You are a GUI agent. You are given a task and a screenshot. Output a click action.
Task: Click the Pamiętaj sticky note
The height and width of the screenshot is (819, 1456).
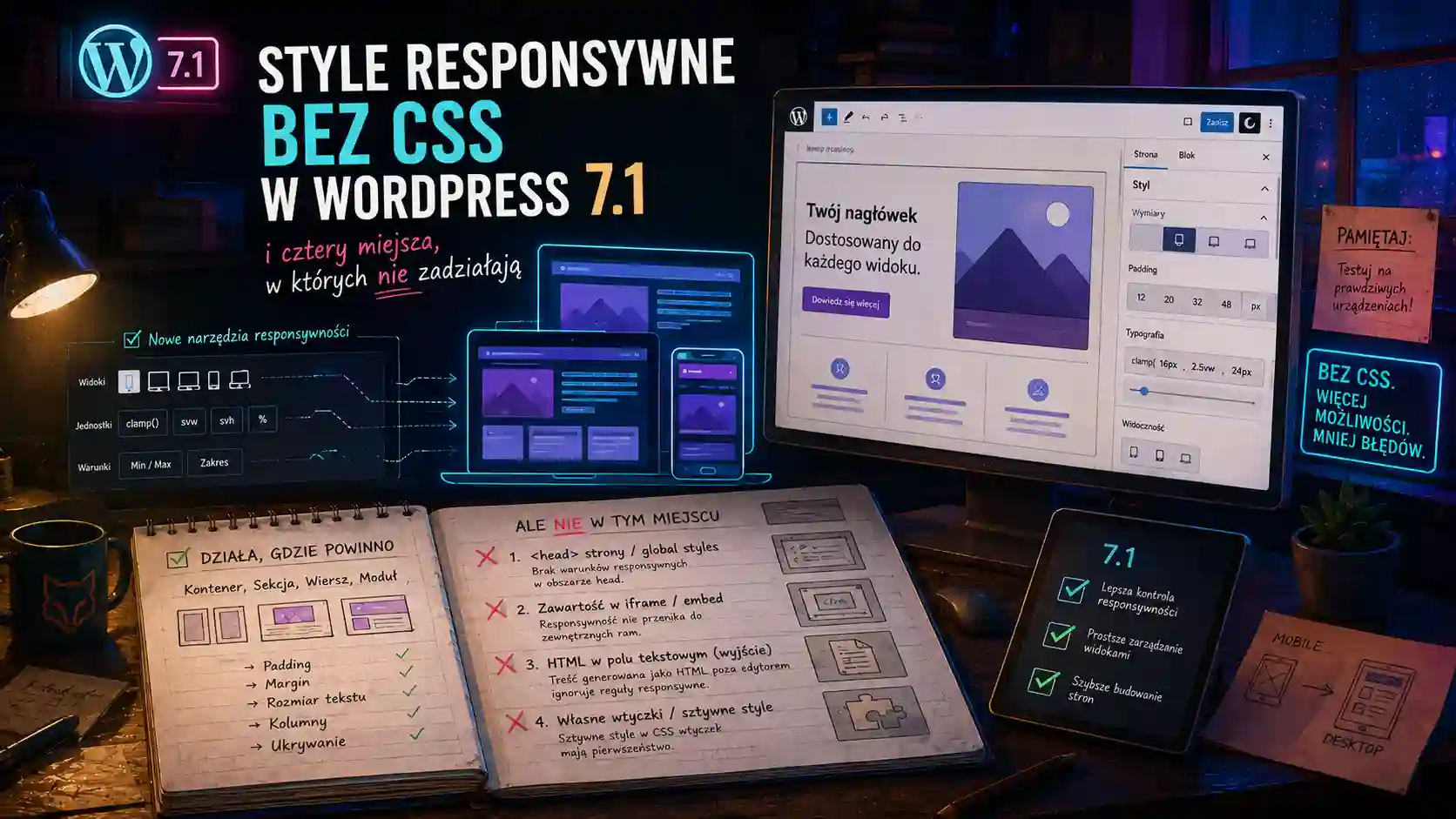pyautogui.click(x=1373, y=273)
